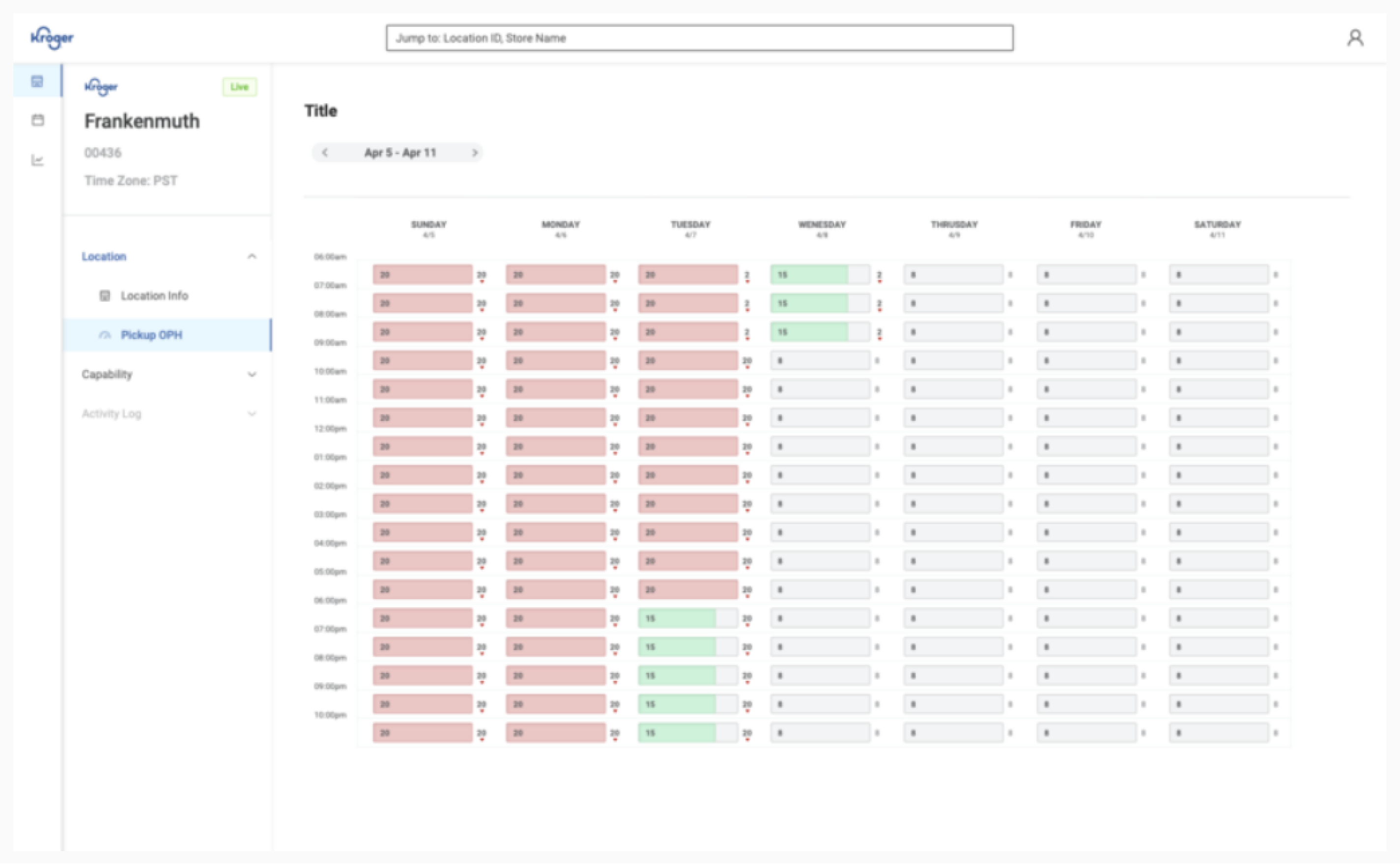Click the Jump to search field
The width and height of the screenshot is (1400, 865).
[699, 38]
